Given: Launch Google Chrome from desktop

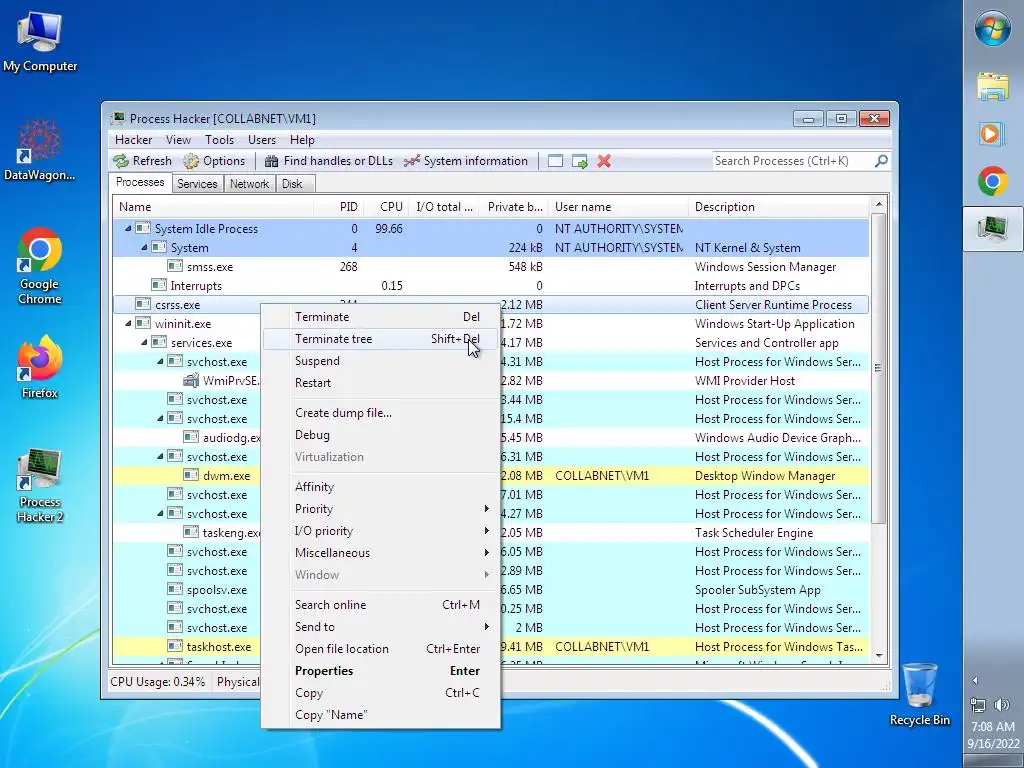Looking at the screenshot, I should [40, 265].
